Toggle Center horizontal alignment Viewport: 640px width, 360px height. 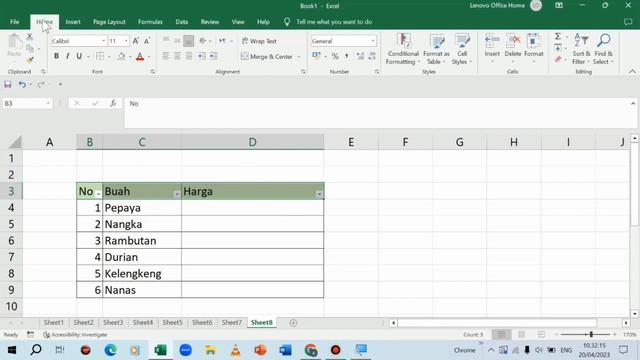[x=177, y=56]
